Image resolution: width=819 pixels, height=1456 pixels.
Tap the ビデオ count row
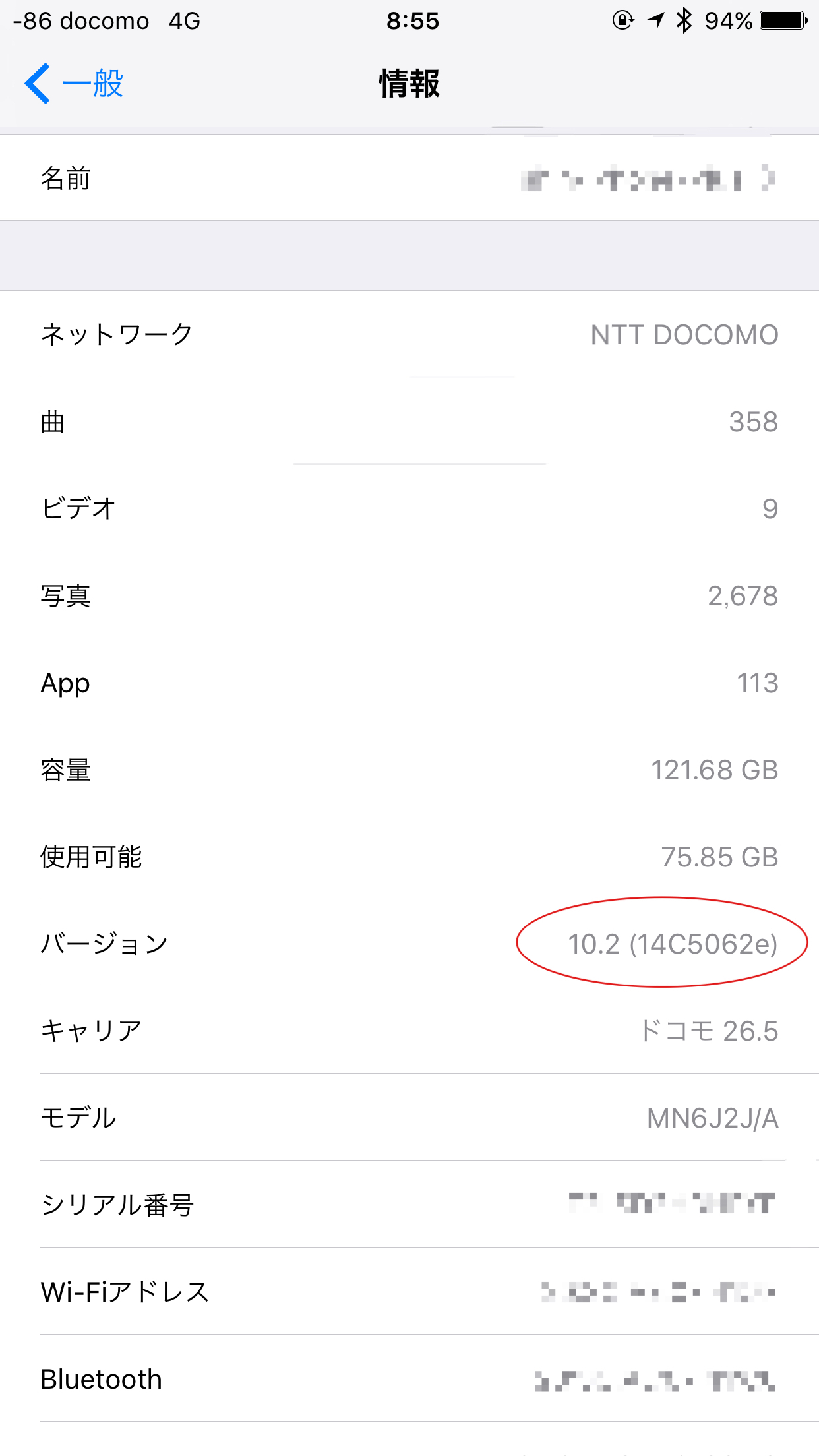pos(409,508)
